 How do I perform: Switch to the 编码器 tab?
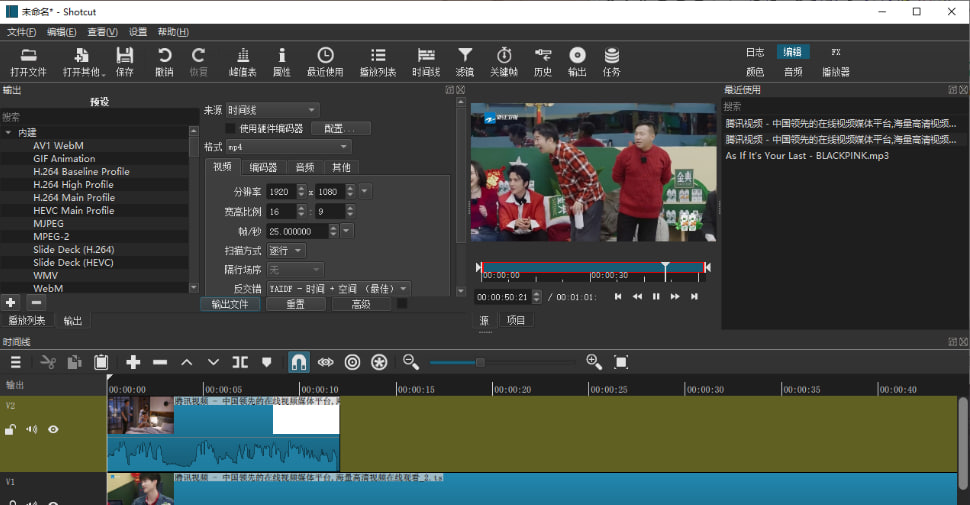point(263,167)
